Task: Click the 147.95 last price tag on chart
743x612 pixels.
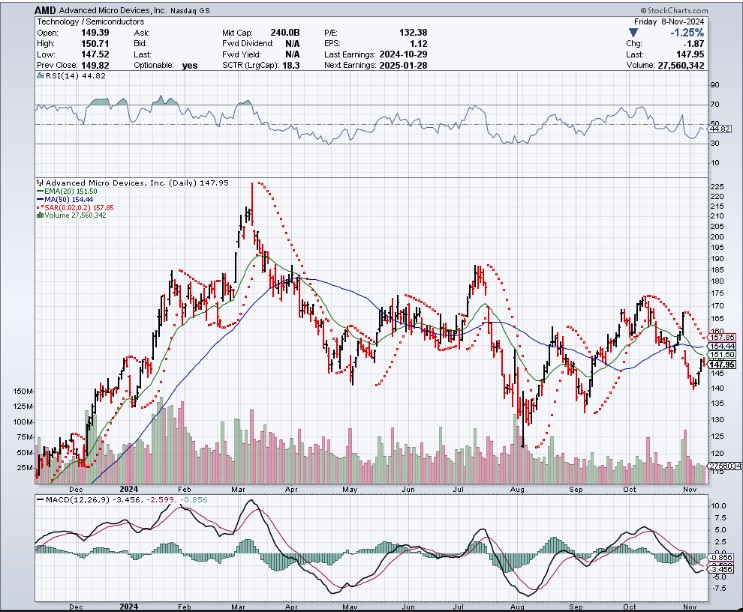Action: point(722,365)
